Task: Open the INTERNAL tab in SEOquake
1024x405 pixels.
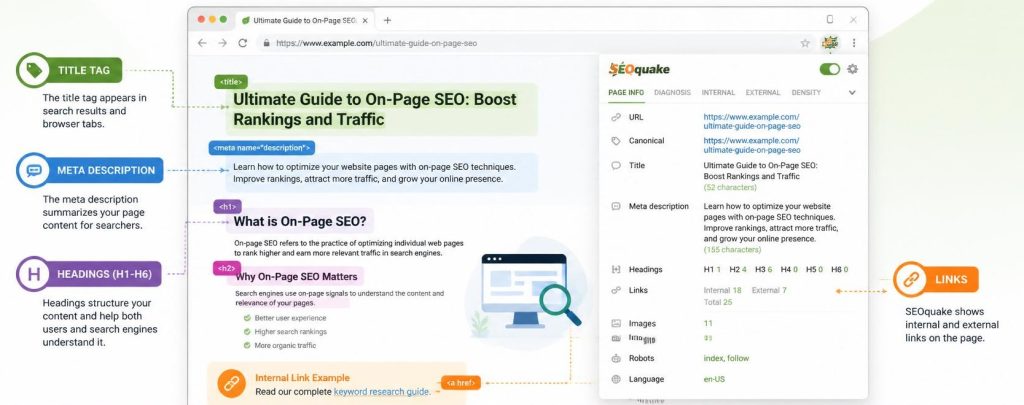Action: point(718,93)
